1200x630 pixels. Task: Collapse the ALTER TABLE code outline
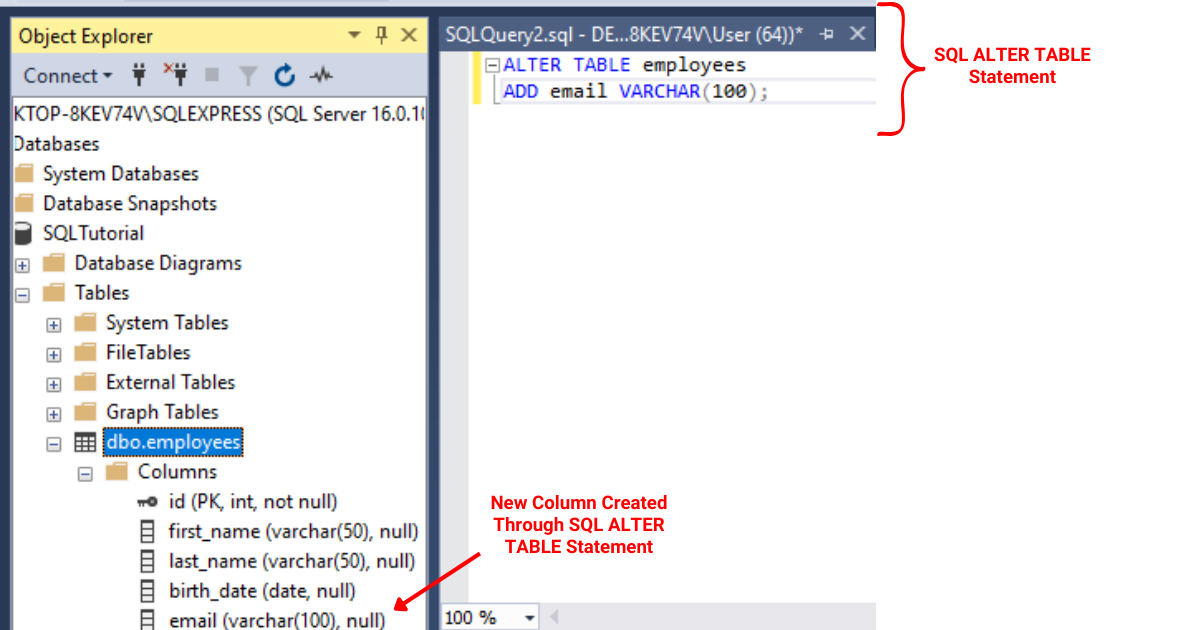point(491,65)
